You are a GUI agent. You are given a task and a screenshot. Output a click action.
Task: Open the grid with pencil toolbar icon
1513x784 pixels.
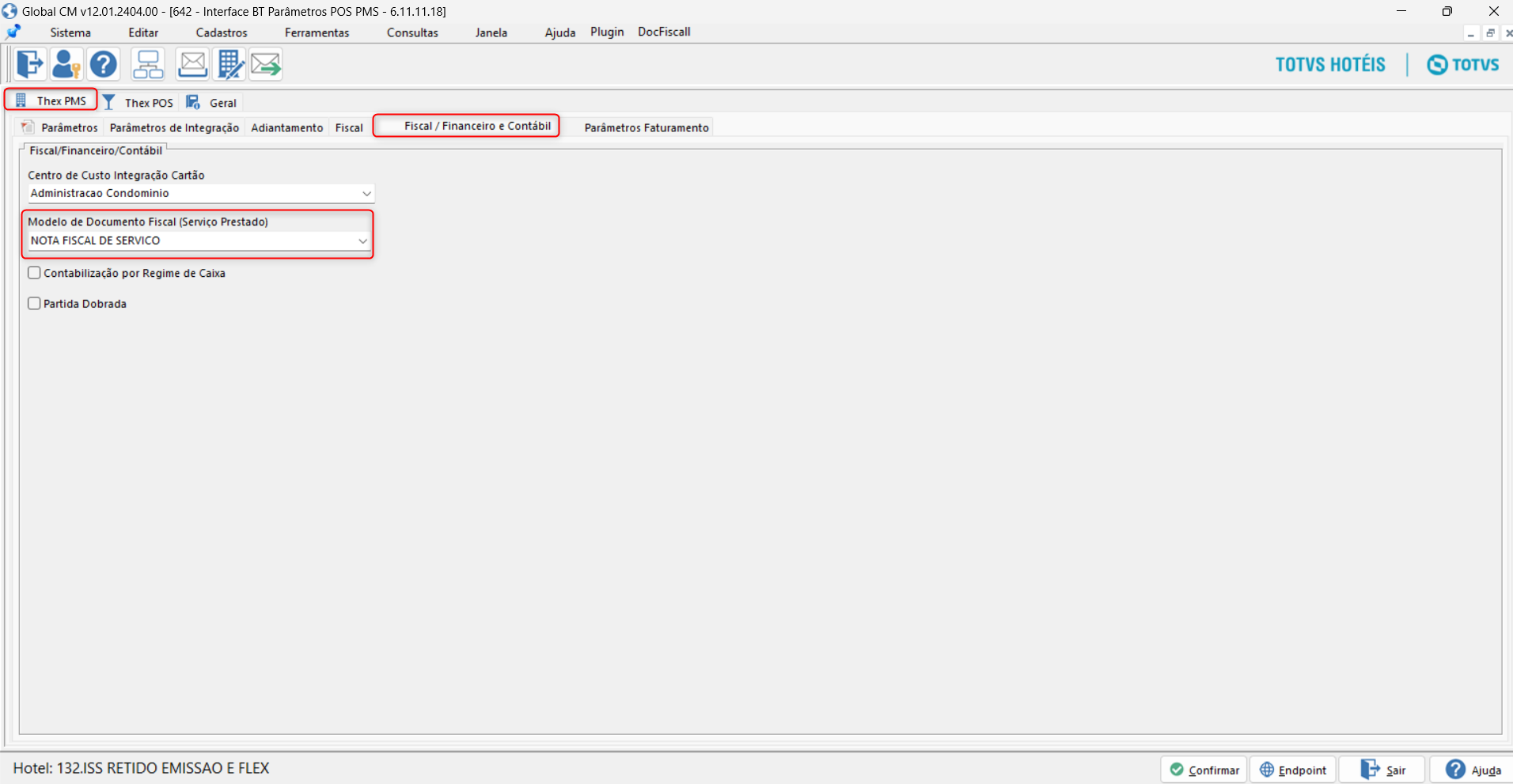(229, 64)
